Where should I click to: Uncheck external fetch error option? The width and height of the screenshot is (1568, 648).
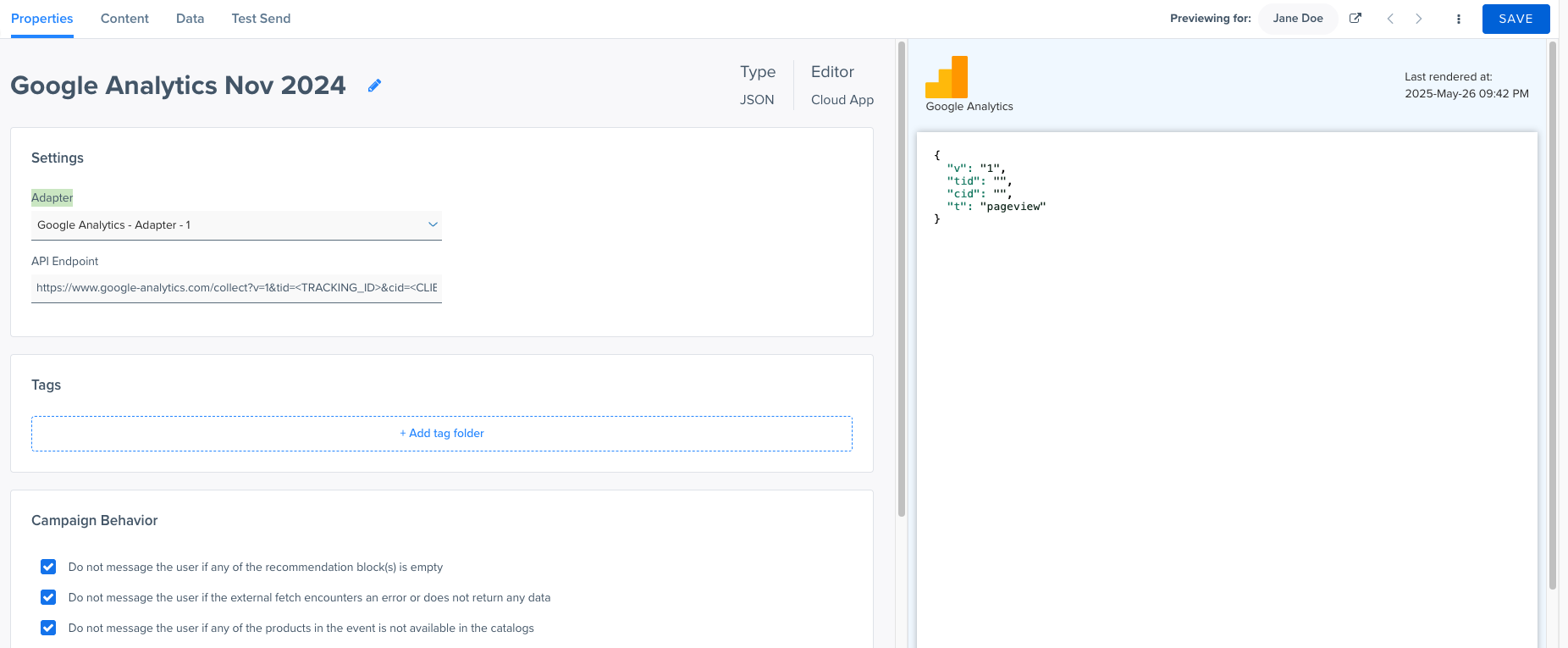pos(48,597)
